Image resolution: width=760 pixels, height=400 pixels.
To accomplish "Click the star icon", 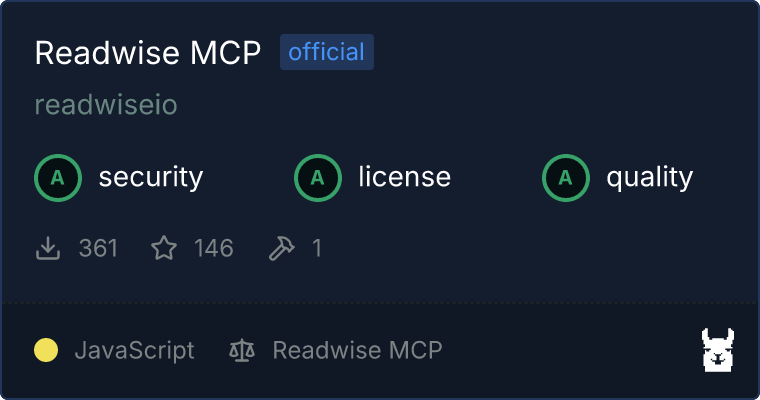I will 164,248.
